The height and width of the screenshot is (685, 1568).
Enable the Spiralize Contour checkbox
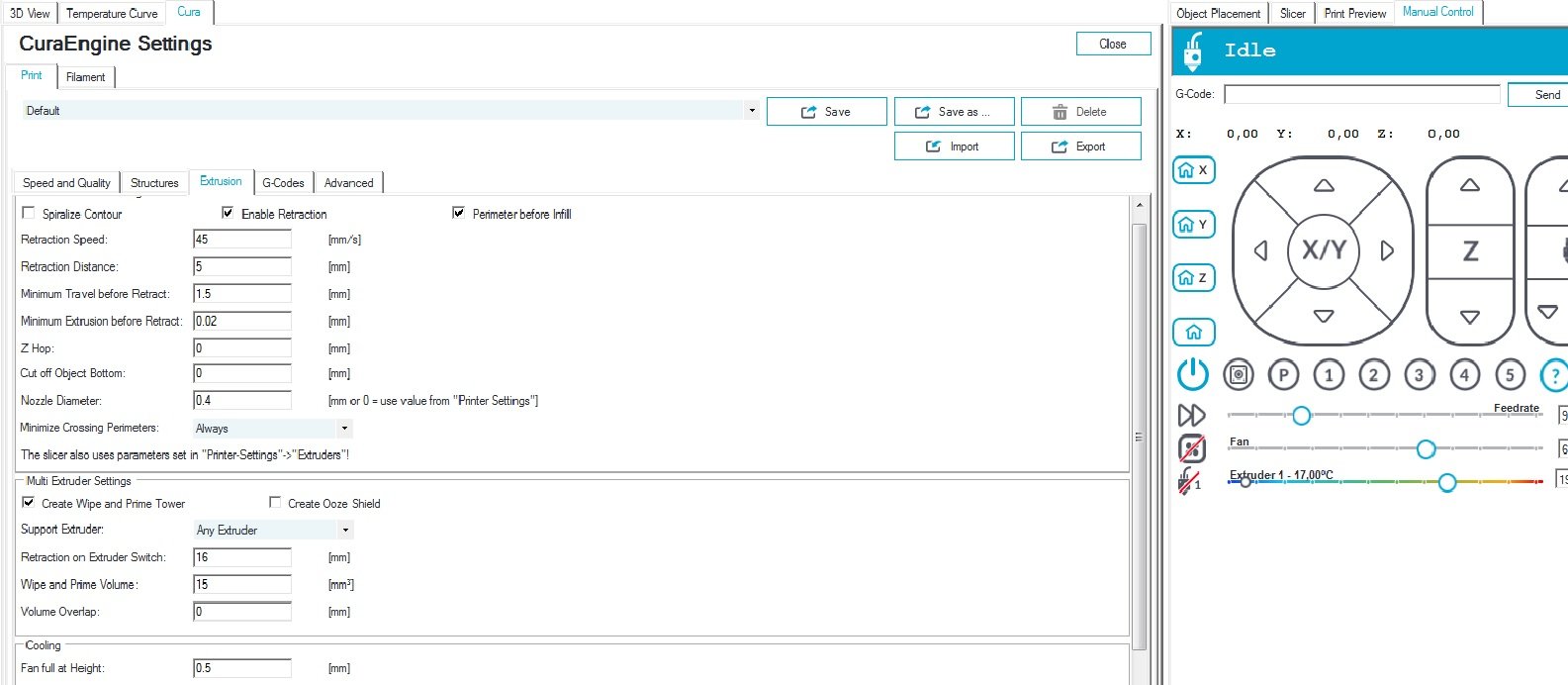coord(28,213)
